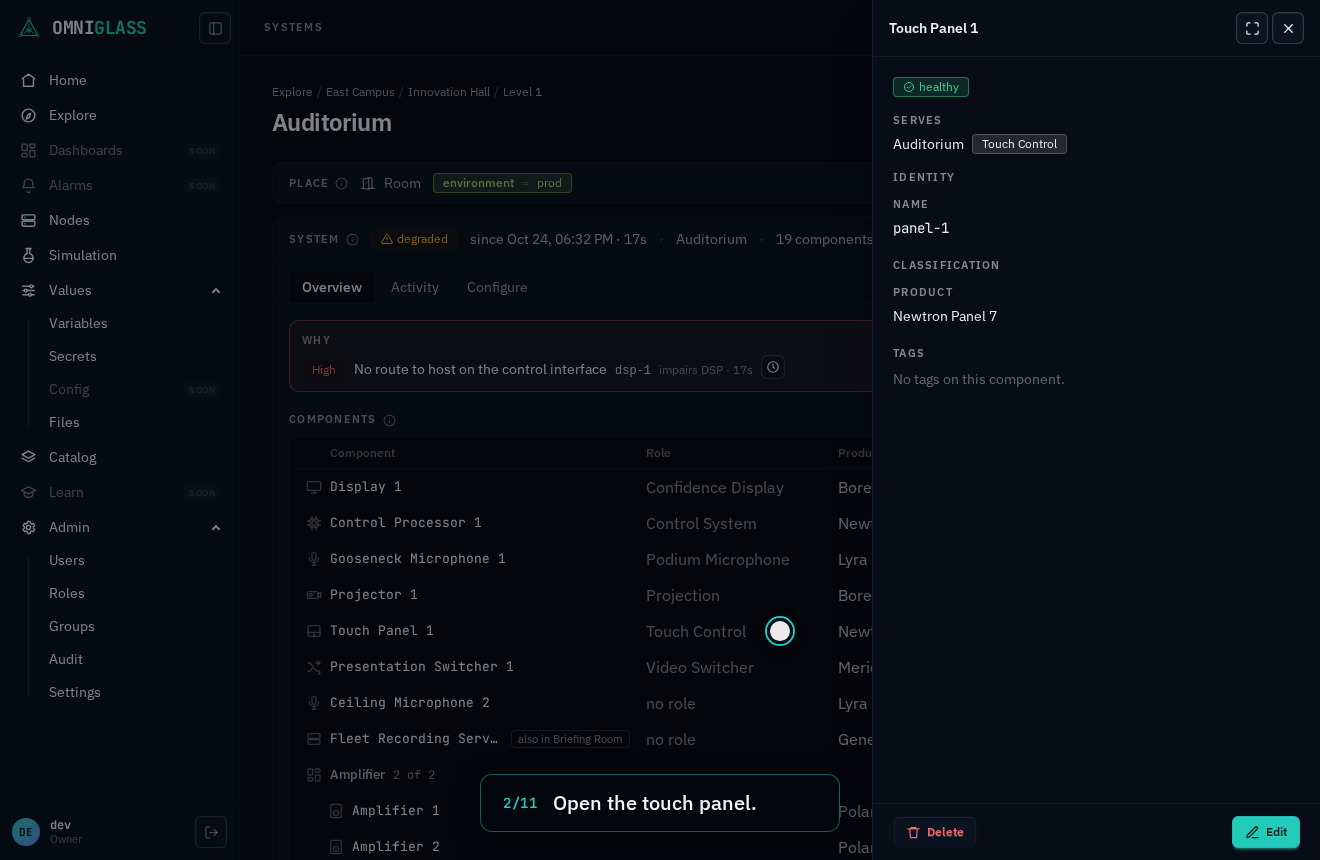Viewport: 1320px width, 860px height.
Task: Open the Projector 1 component
Action: click(581, 595)
